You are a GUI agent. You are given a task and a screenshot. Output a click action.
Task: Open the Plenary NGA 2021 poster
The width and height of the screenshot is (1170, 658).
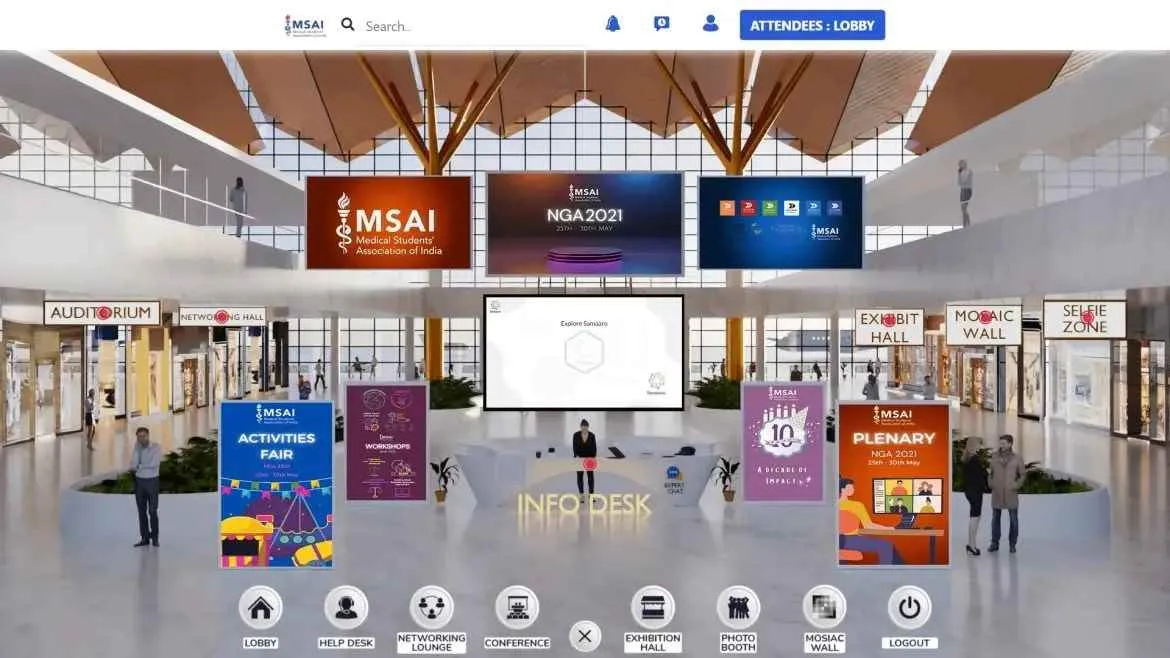click(893, 483)
